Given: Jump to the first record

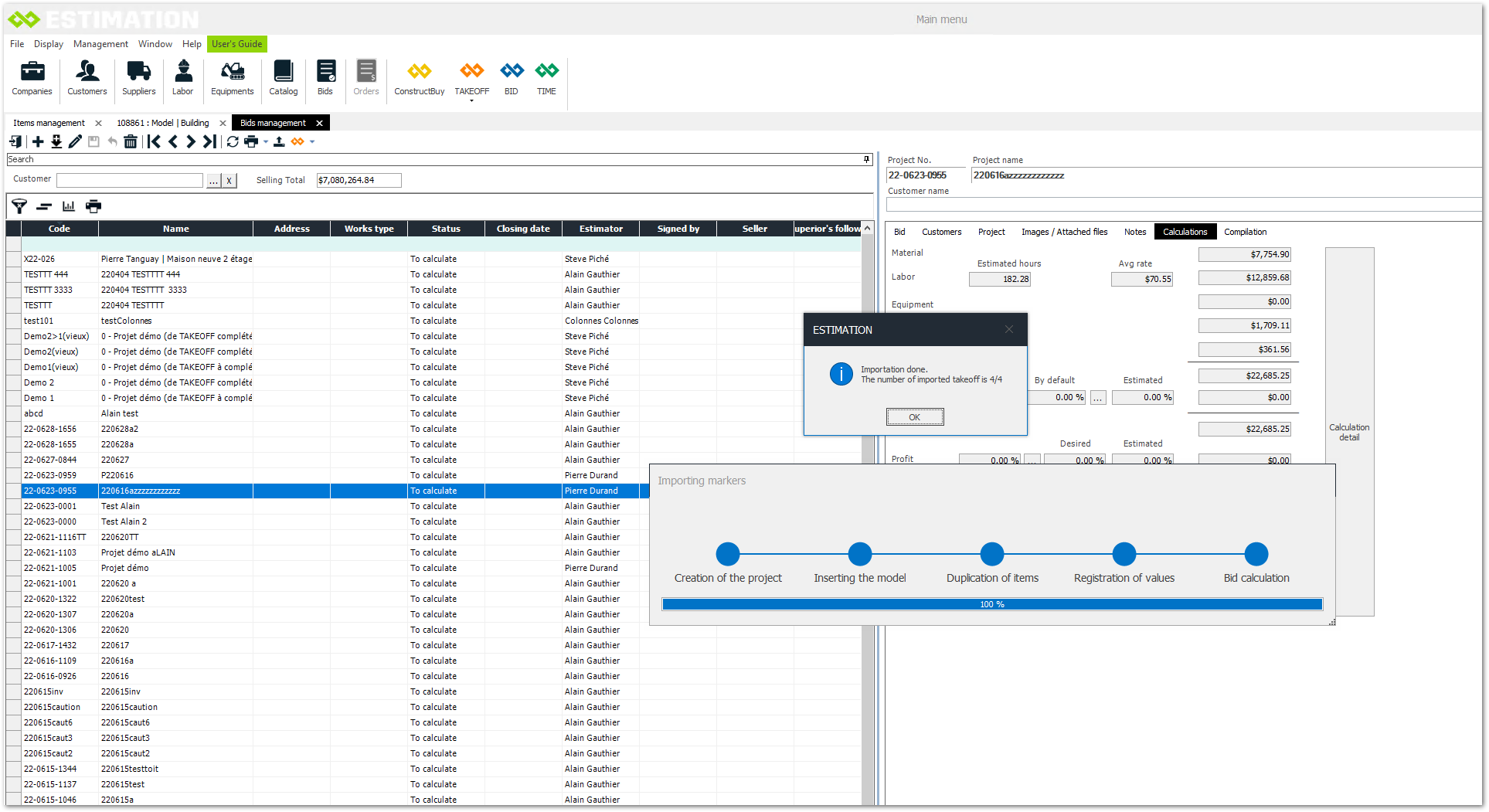Looking at the screenshot, I should coord(154,141).
